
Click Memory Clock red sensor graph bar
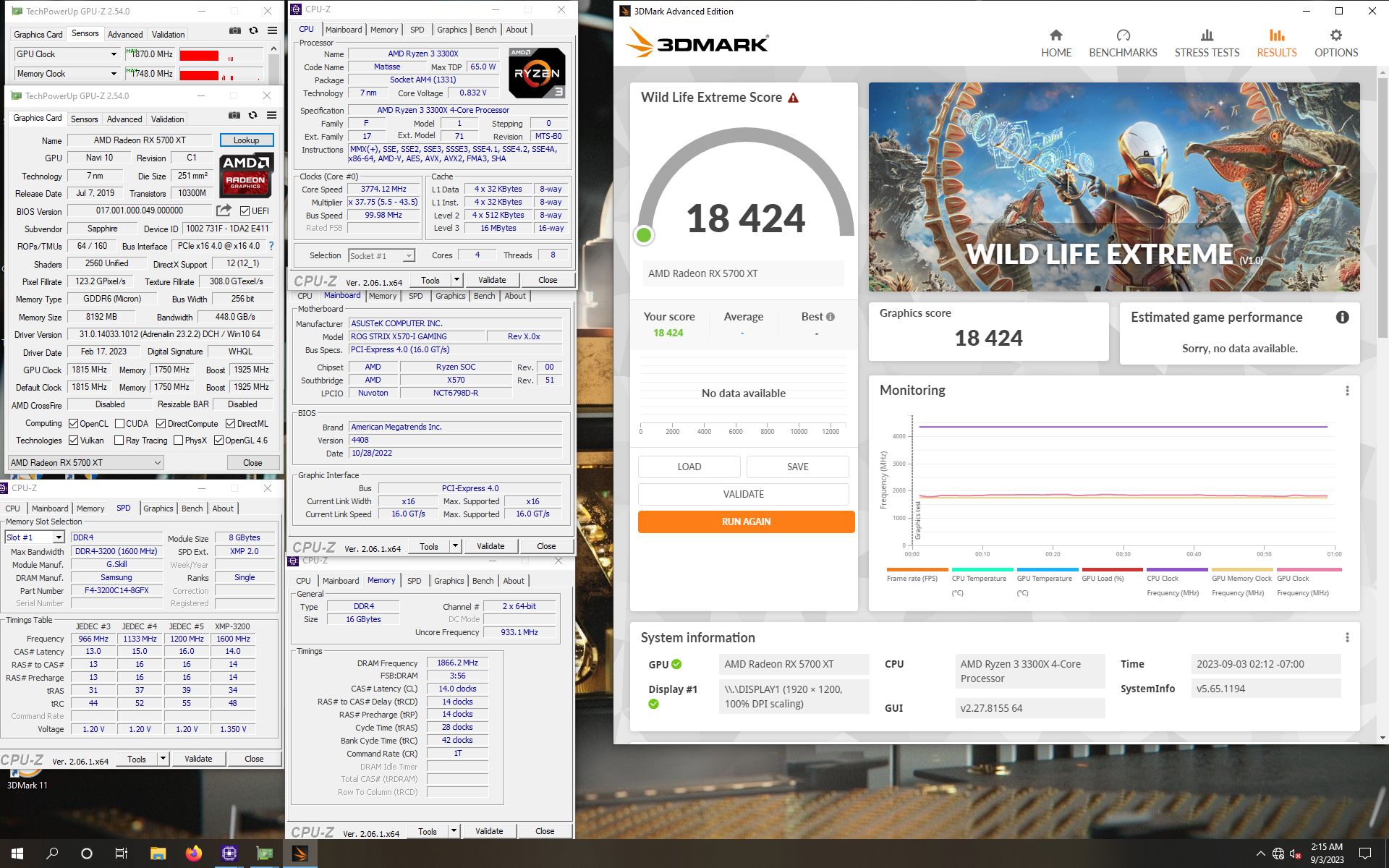click(x=199, y=75)
